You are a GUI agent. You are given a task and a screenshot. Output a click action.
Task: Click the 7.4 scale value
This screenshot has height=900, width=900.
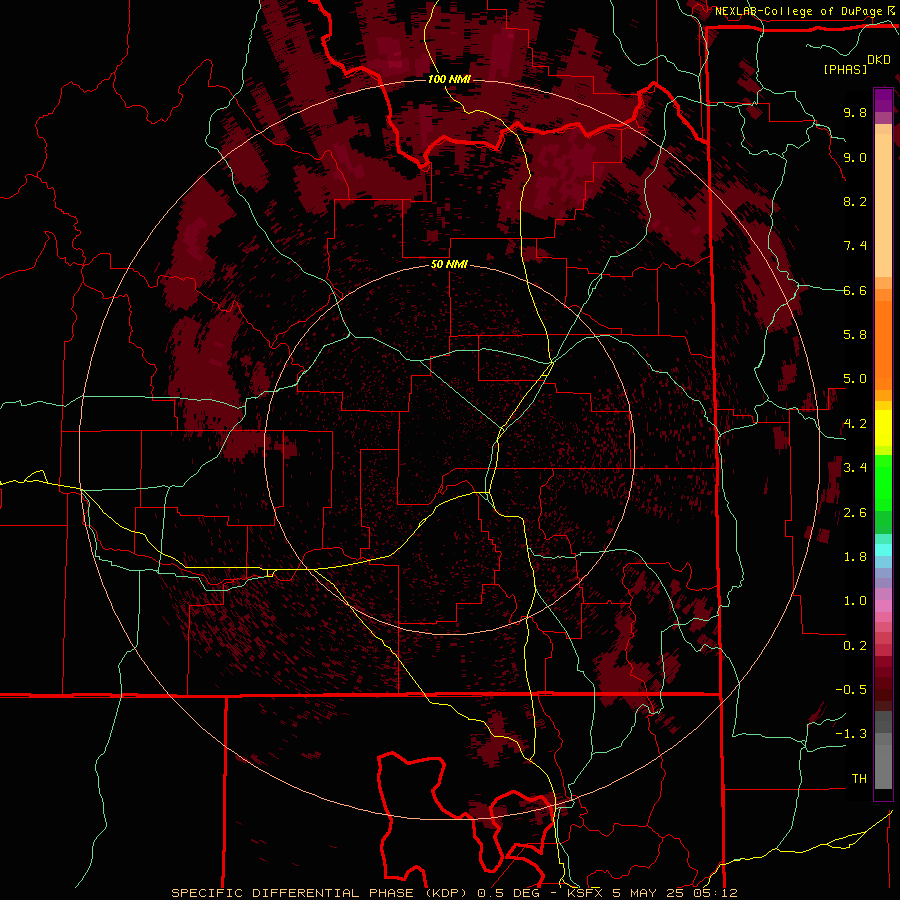pyautogui.click(x=855, y=246)
